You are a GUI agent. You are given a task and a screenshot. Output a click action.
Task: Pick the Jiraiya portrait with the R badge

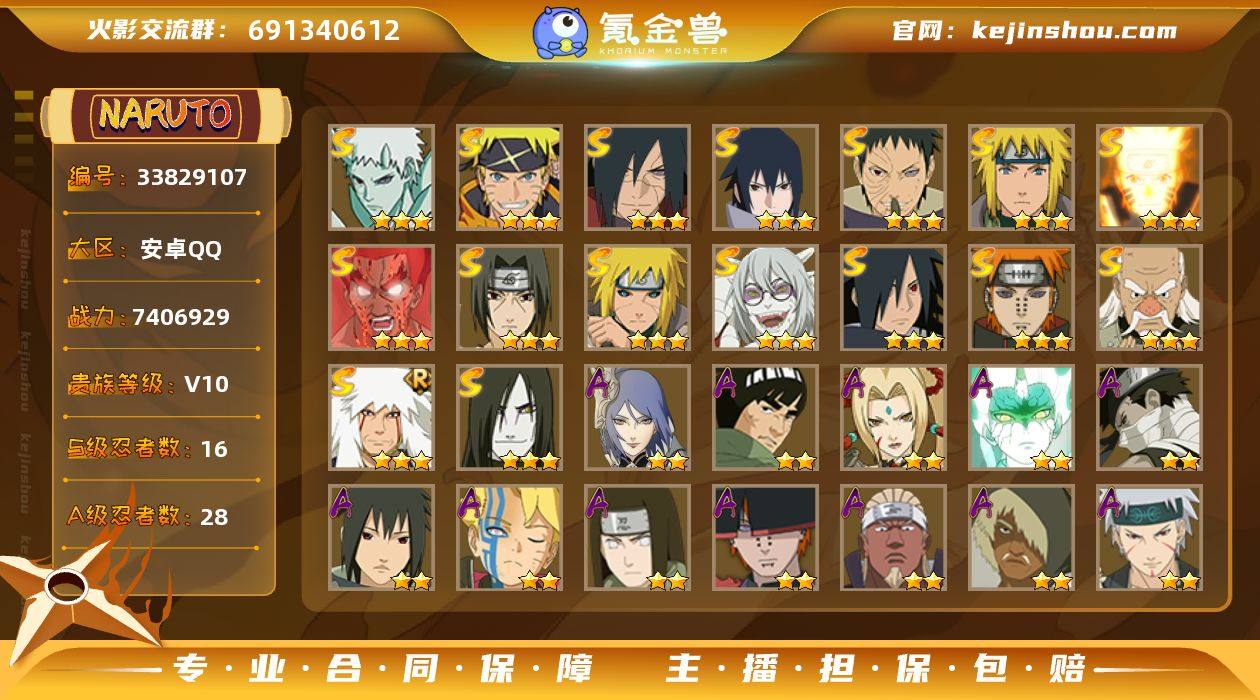coord(381,417)
